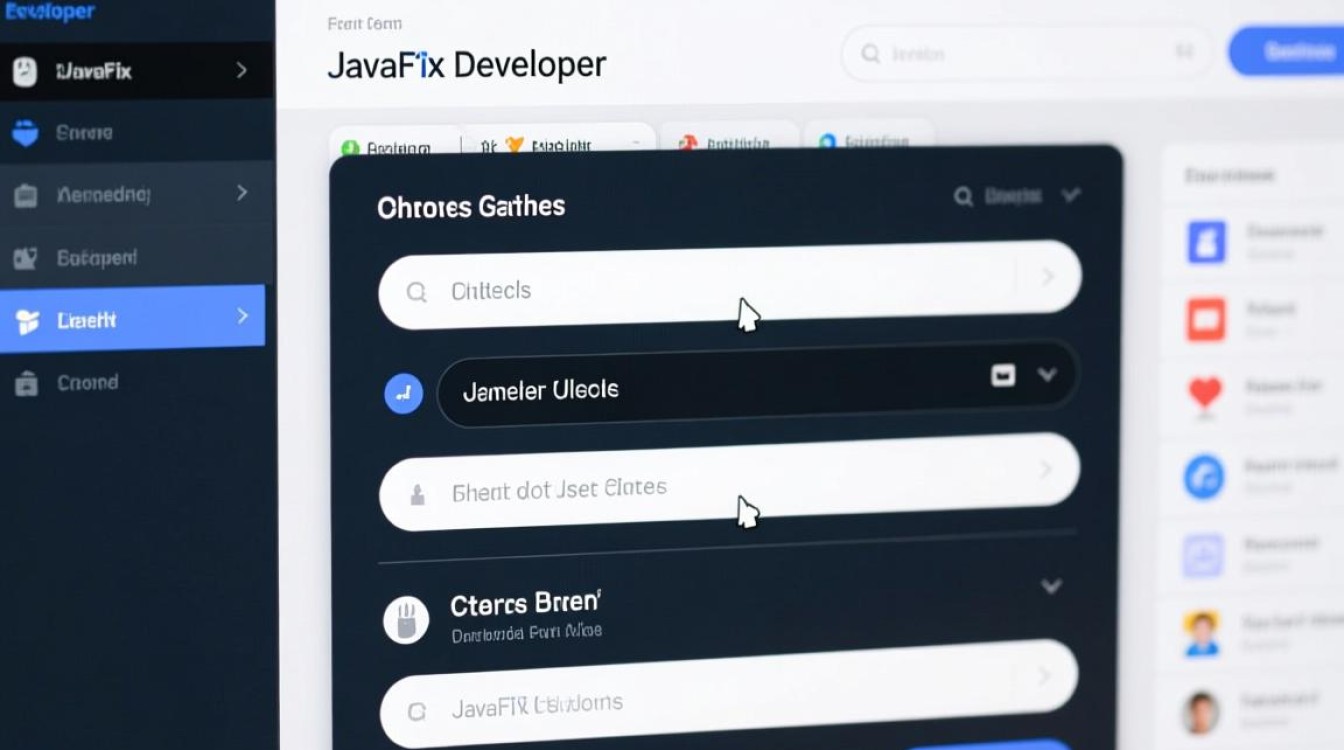Viewport: 1344px width, 750px height.
Task: Open the Jameler Ulode dropdown
Action: (x=1048, y=375)
